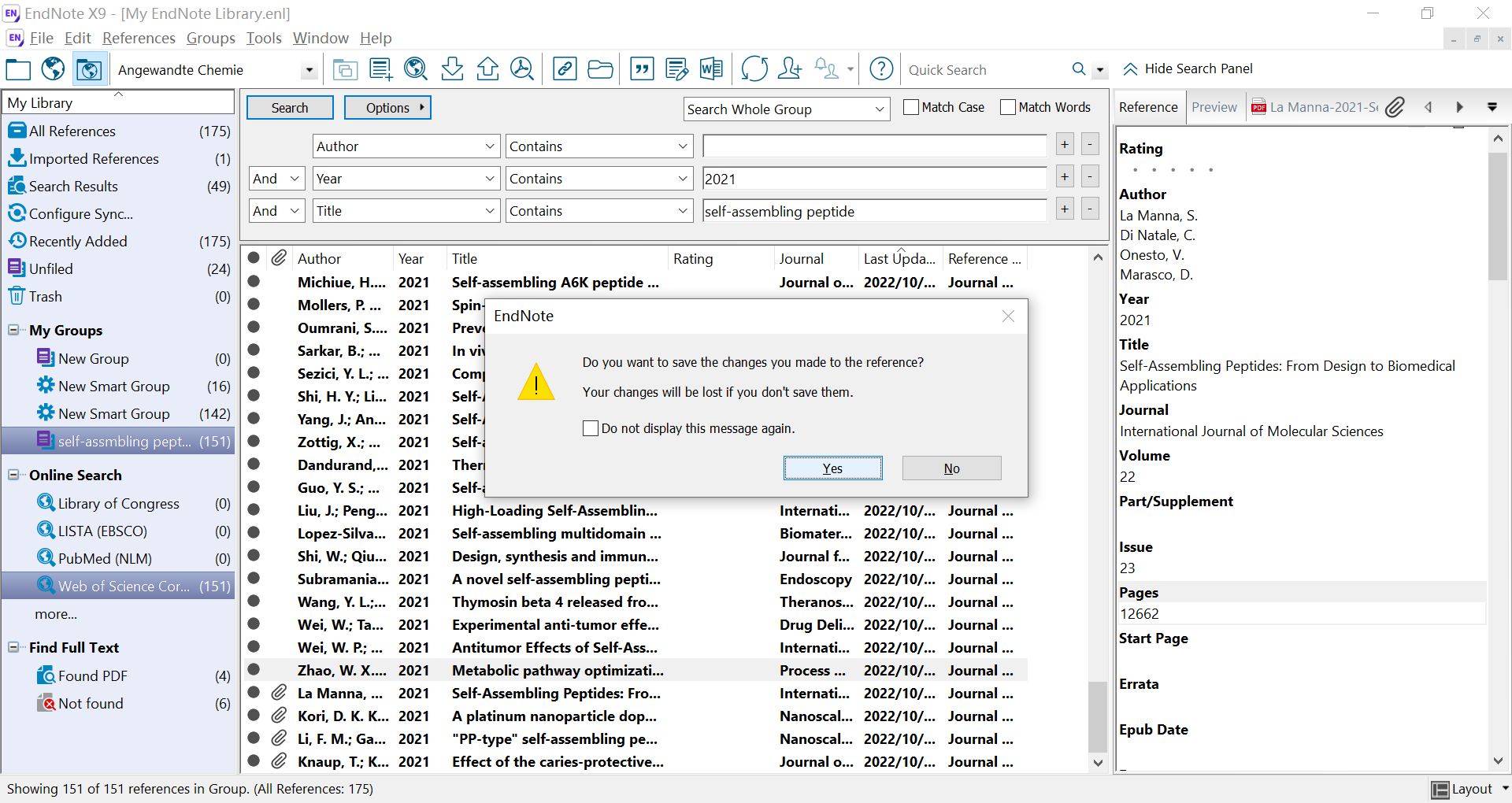Switch to Local Library Mode icon
1512x803 pixels.
tap(18, 69)
